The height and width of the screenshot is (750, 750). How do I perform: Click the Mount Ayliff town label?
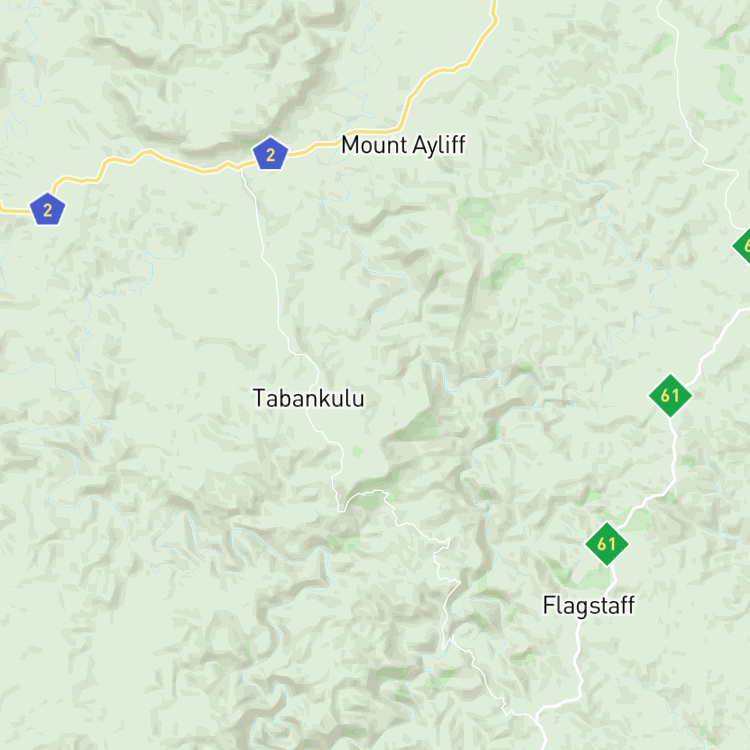click(x=403, y=145)
